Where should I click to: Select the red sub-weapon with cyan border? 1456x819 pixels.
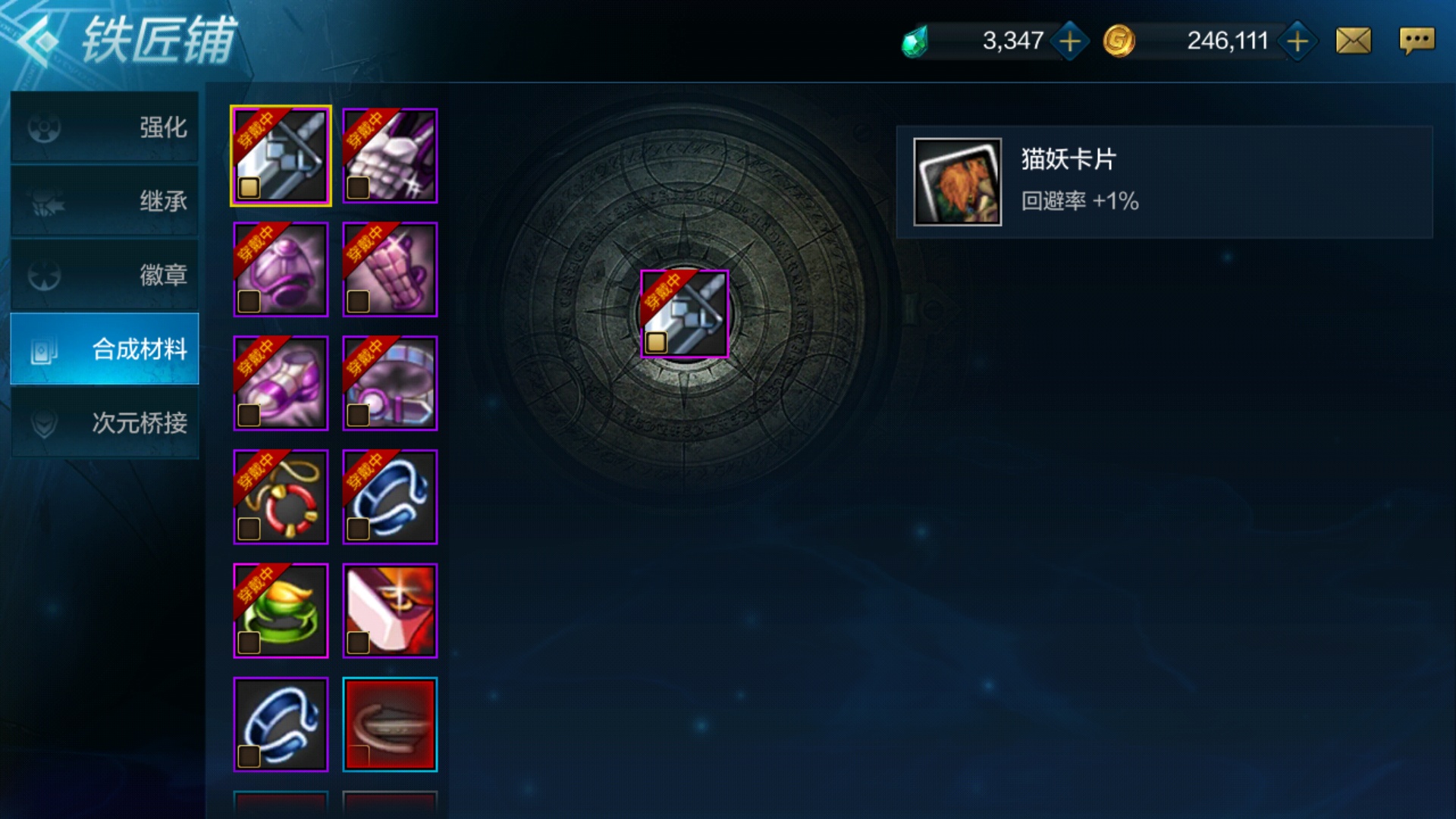tap(390, 724)
